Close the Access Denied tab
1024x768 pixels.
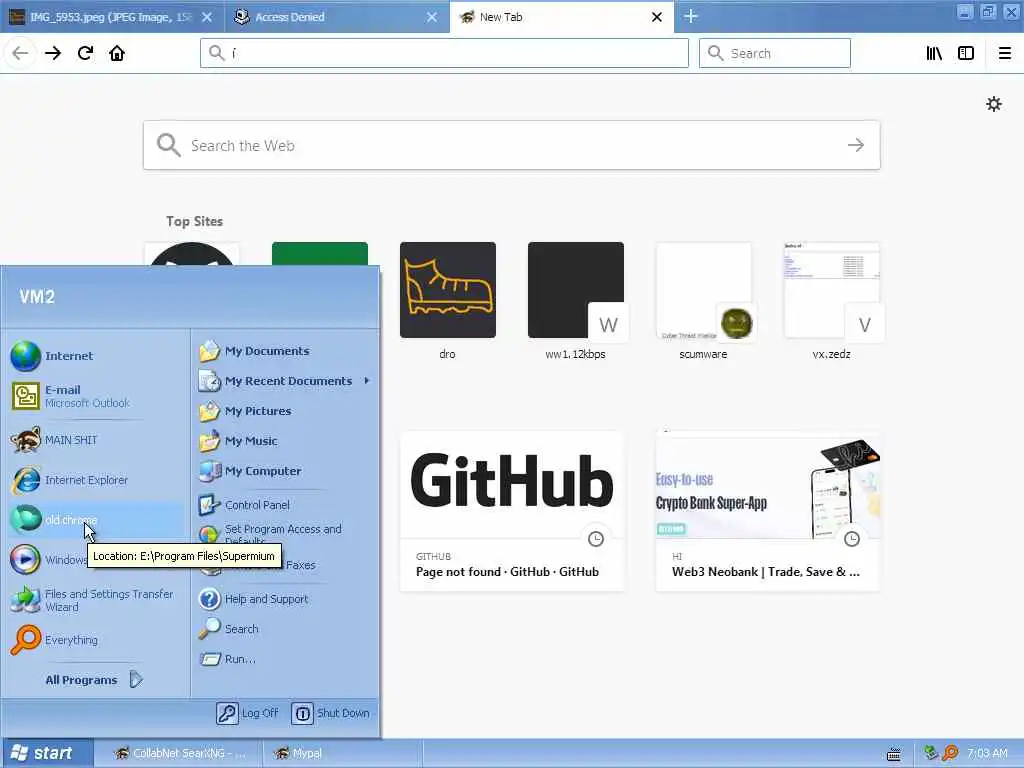point(432,17)
